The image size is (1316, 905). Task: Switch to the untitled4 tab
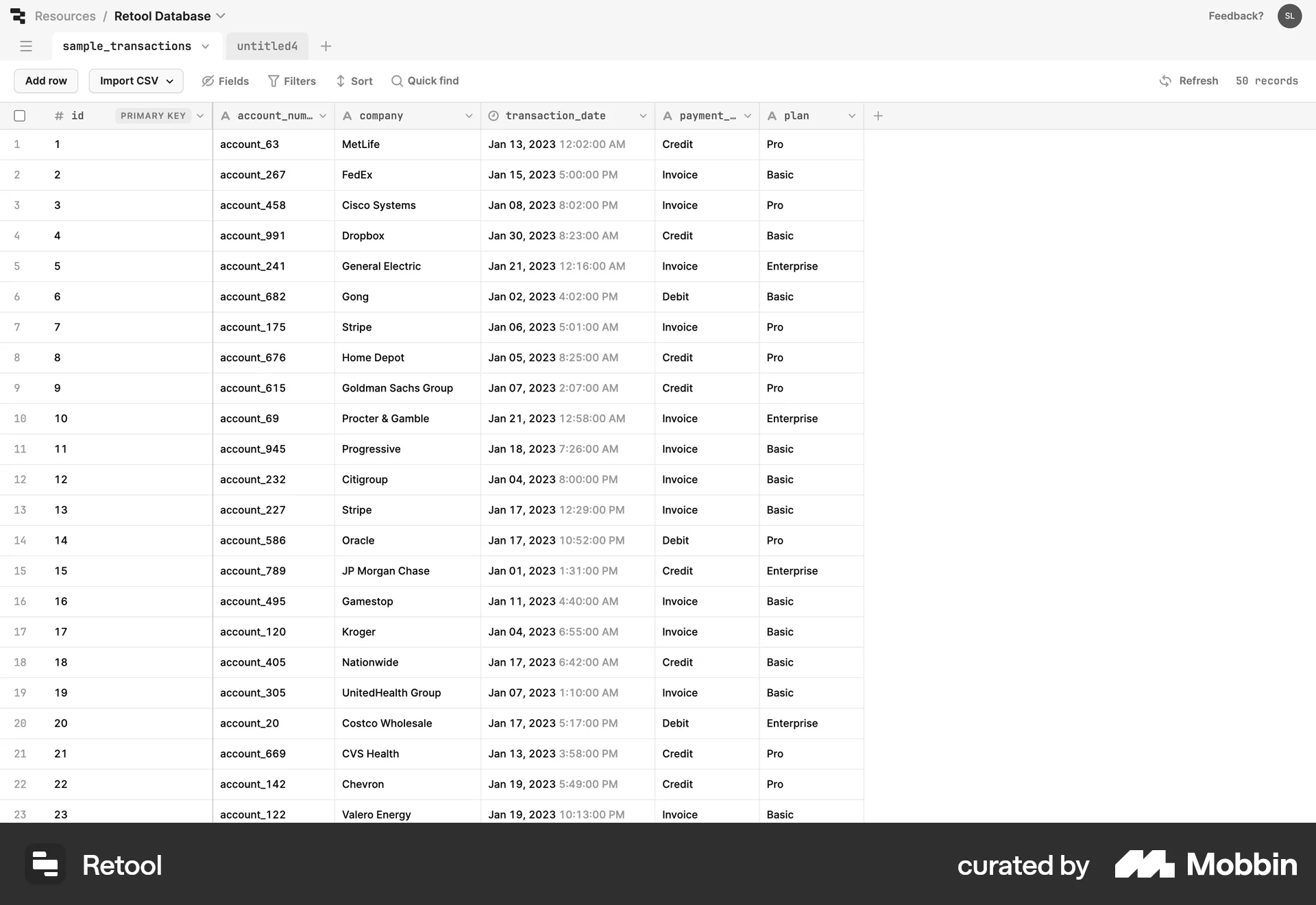pyautogui.click(x=267, y=46)
